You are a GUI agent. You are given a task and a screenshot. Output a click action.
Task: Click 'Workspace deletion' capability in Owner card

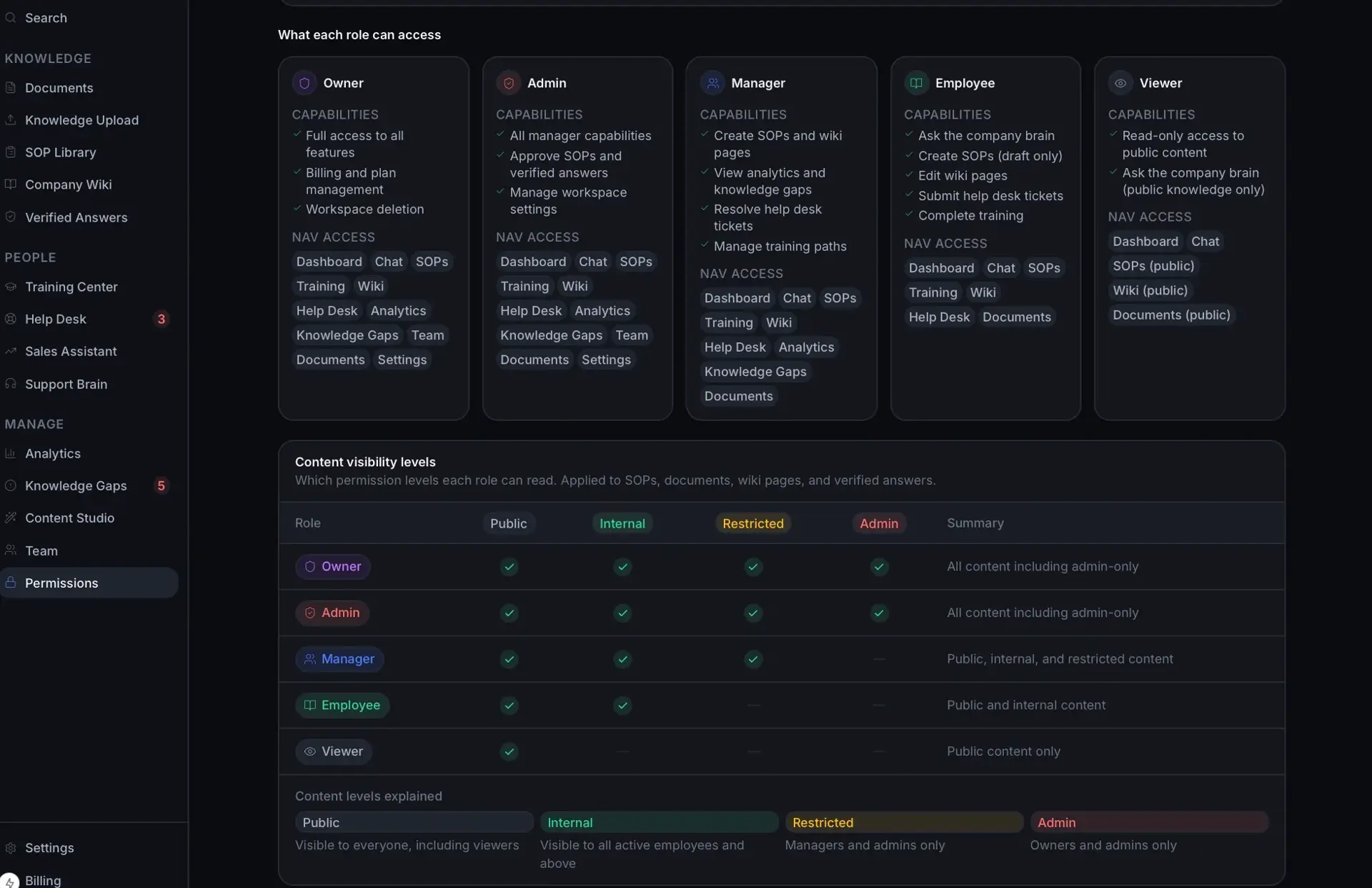(x=365, y=209)
